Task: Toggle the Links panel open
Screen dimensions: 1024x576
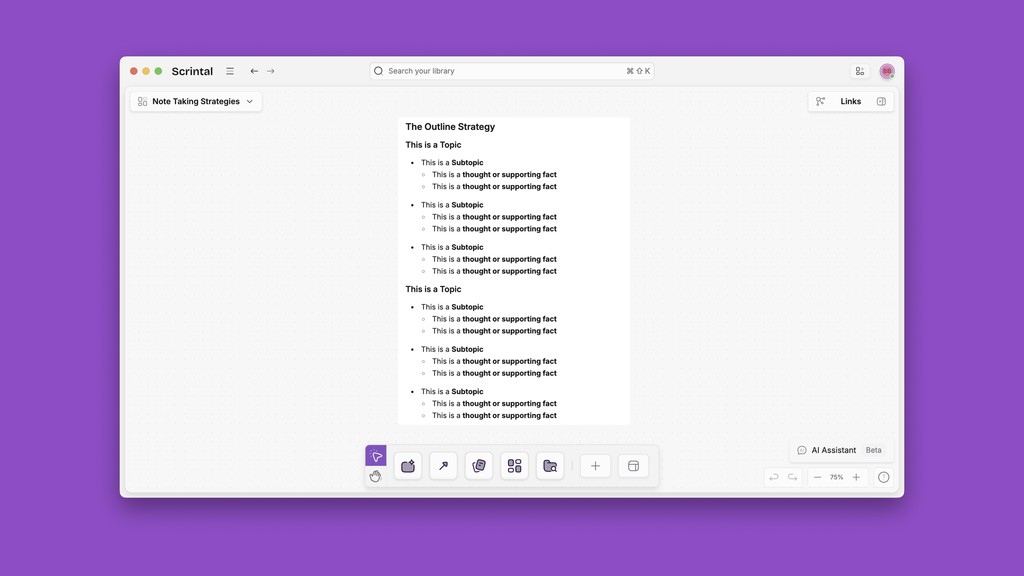Action: tap(849, 101)
